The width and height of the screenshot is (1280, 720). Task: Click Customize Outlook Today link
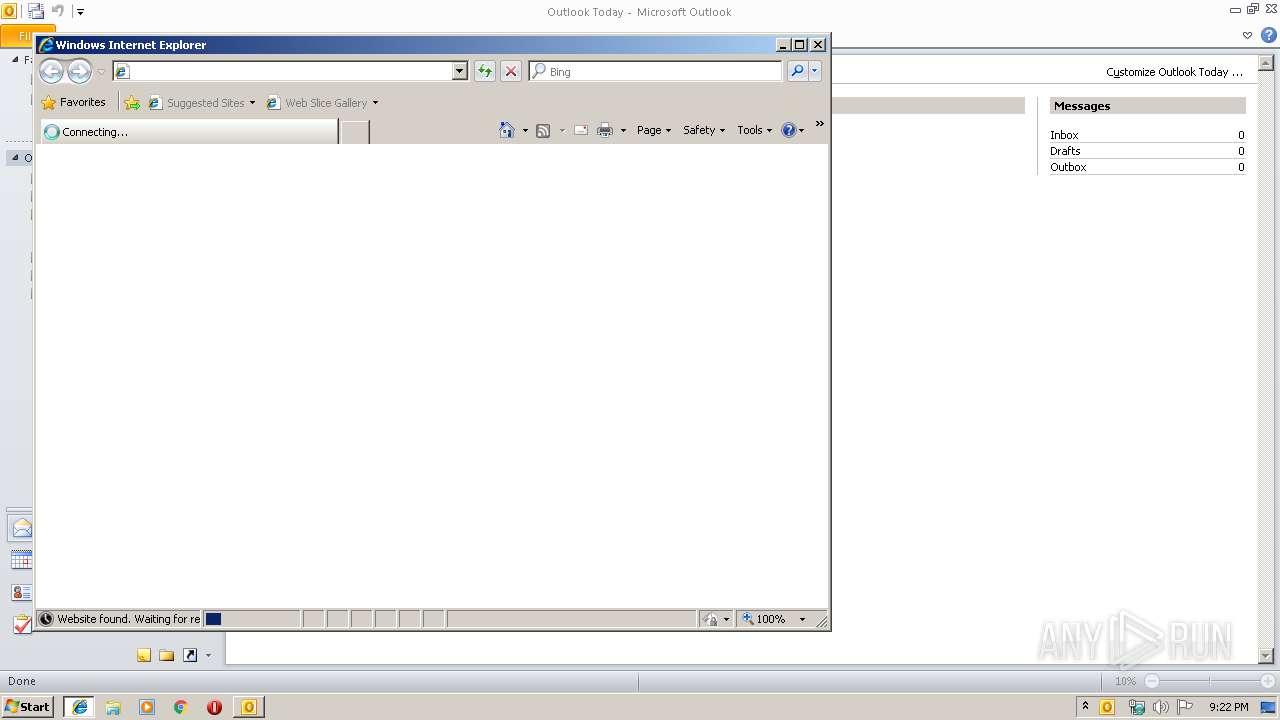[1174, 72]
